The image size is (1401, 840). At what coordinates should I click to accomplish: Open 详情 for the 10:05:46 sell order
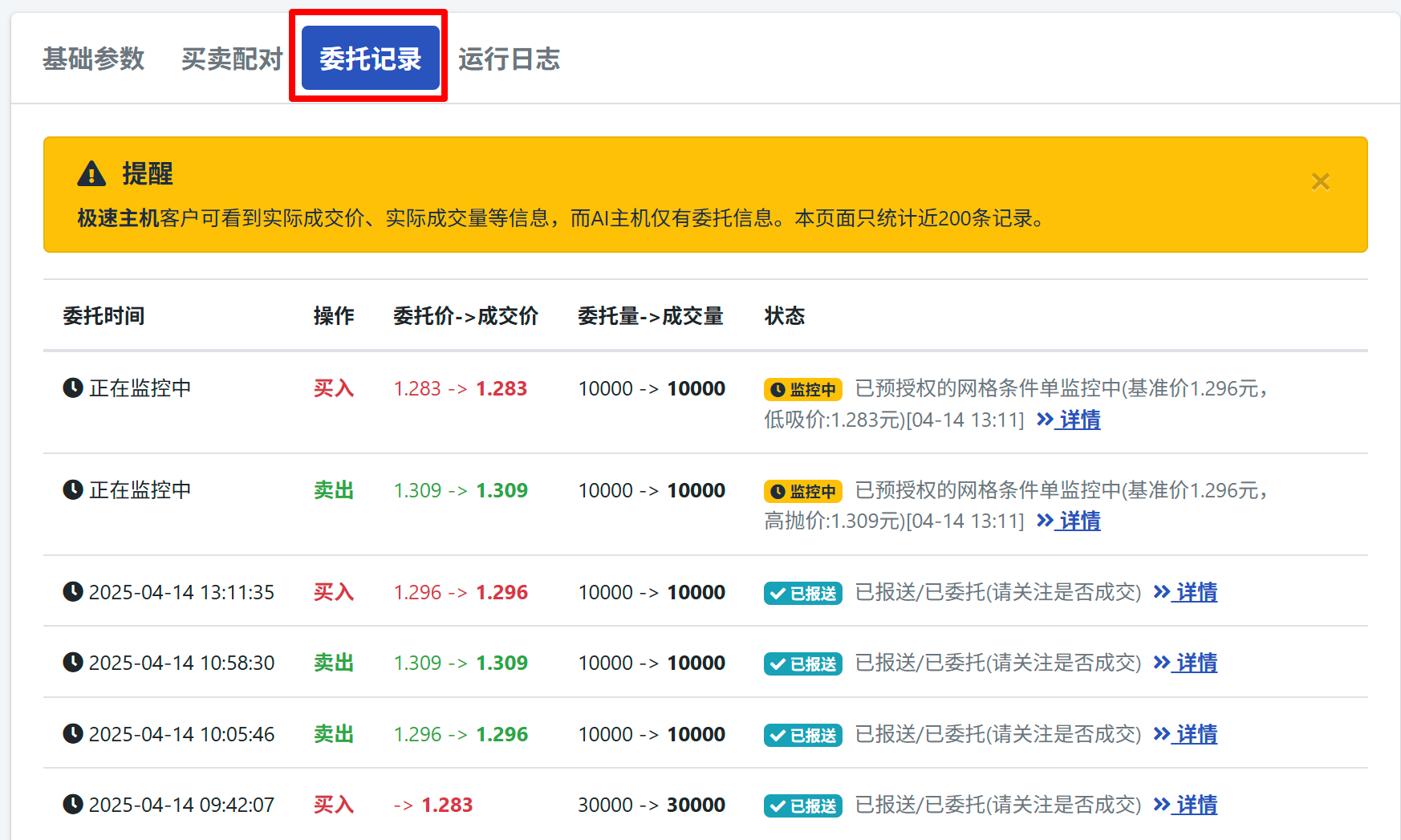pyautogui.click(x=1185, y=734)
